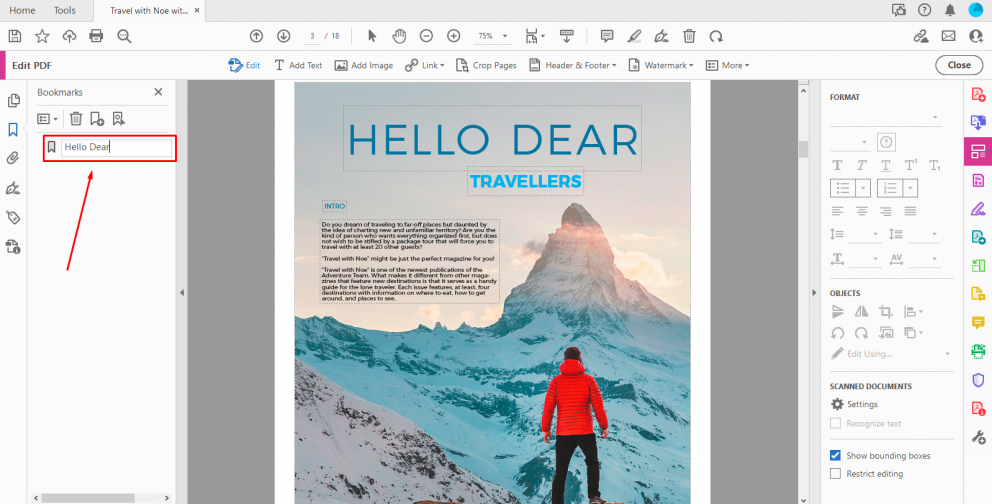The width and height of the screenshot is (992, 504).
Task: Open notifications bell icon
Action: [x=950, y=10]
